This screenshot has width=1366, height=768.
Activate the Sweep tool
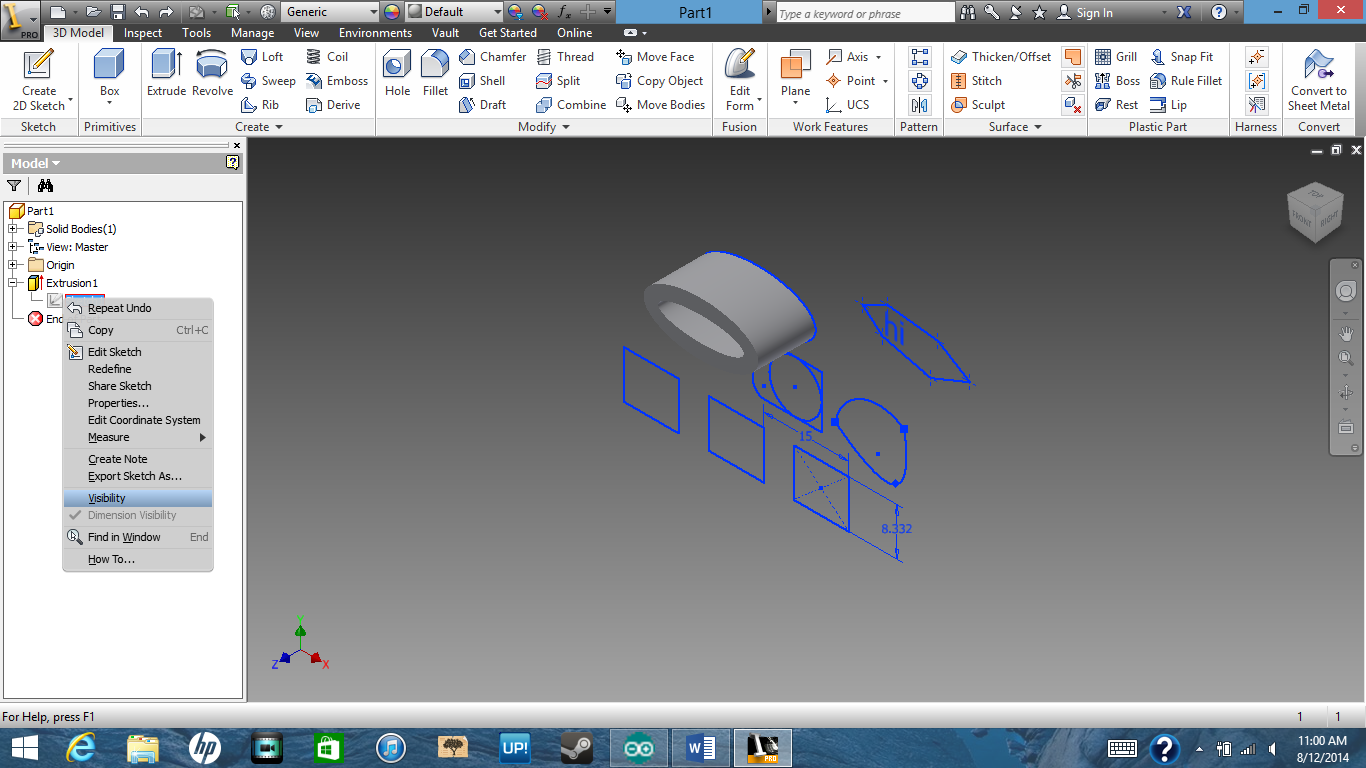[268, 81]
